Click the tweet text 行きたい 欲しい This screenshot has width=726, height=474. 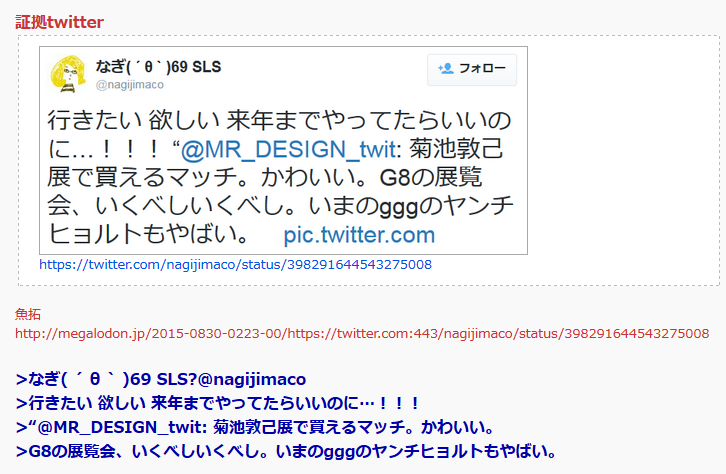pos(133,121)
